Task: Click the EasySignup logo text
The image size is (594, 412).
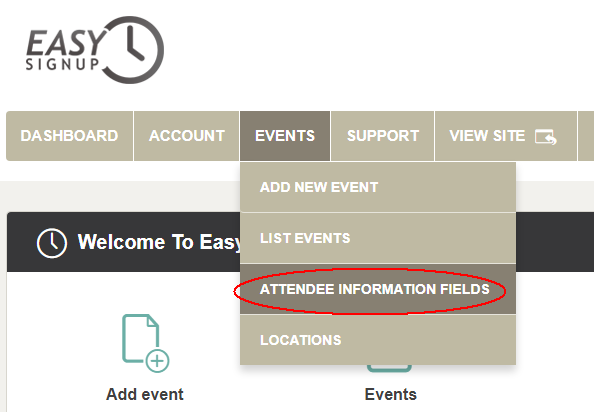Action: (65, 50)
